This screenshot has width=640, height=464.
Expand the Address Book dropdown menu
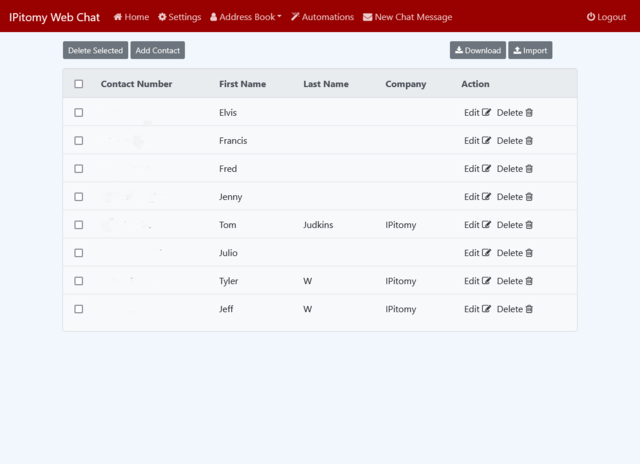click(x=245, y=17)
